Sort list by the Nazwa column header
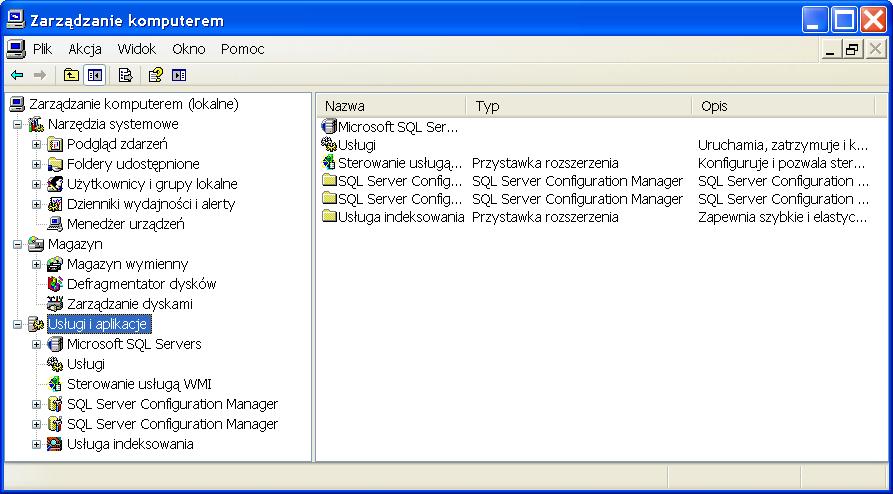 point(391,106)
